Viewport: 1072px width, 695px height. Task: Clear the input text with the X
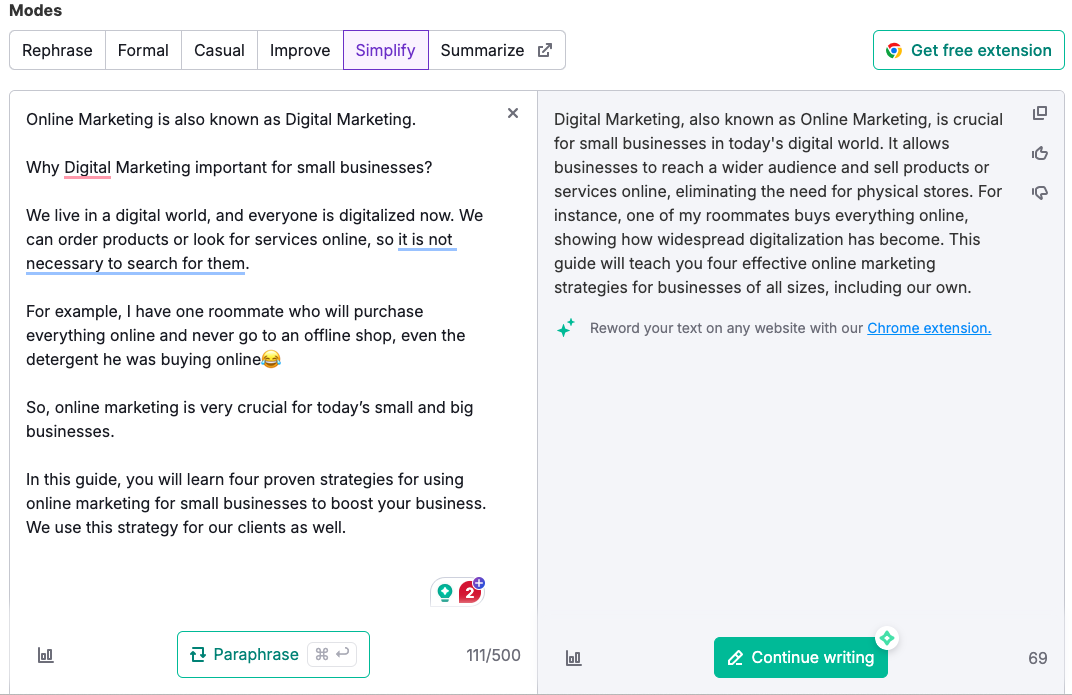[513, 113]
